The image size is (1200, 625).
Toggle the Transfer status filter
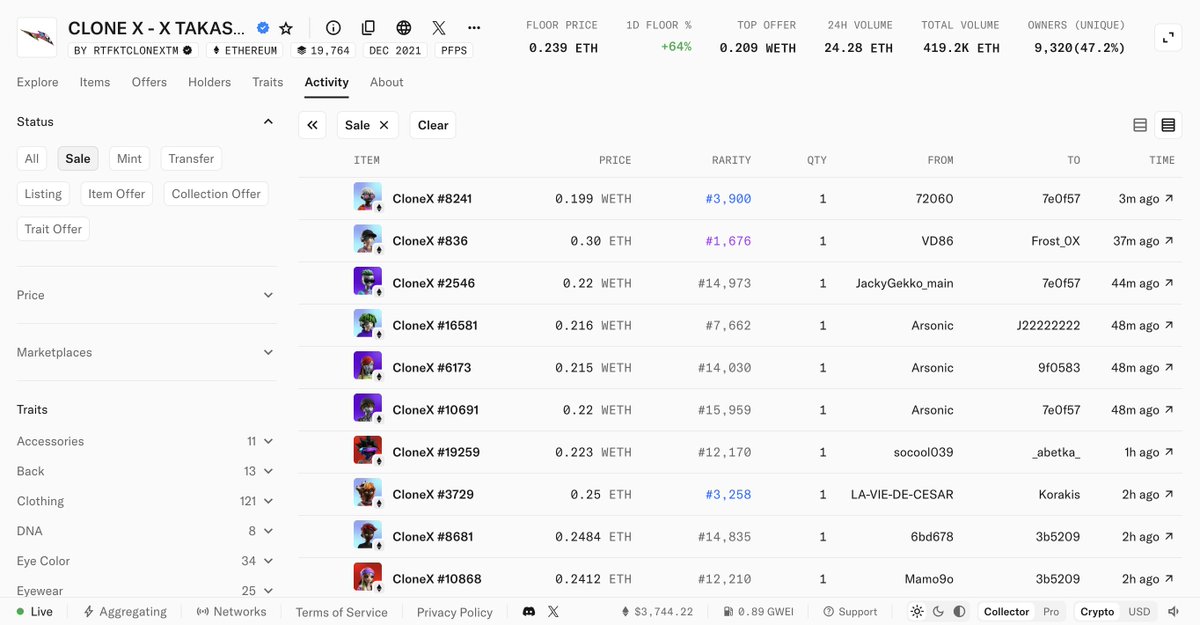[x=191, y=158]
